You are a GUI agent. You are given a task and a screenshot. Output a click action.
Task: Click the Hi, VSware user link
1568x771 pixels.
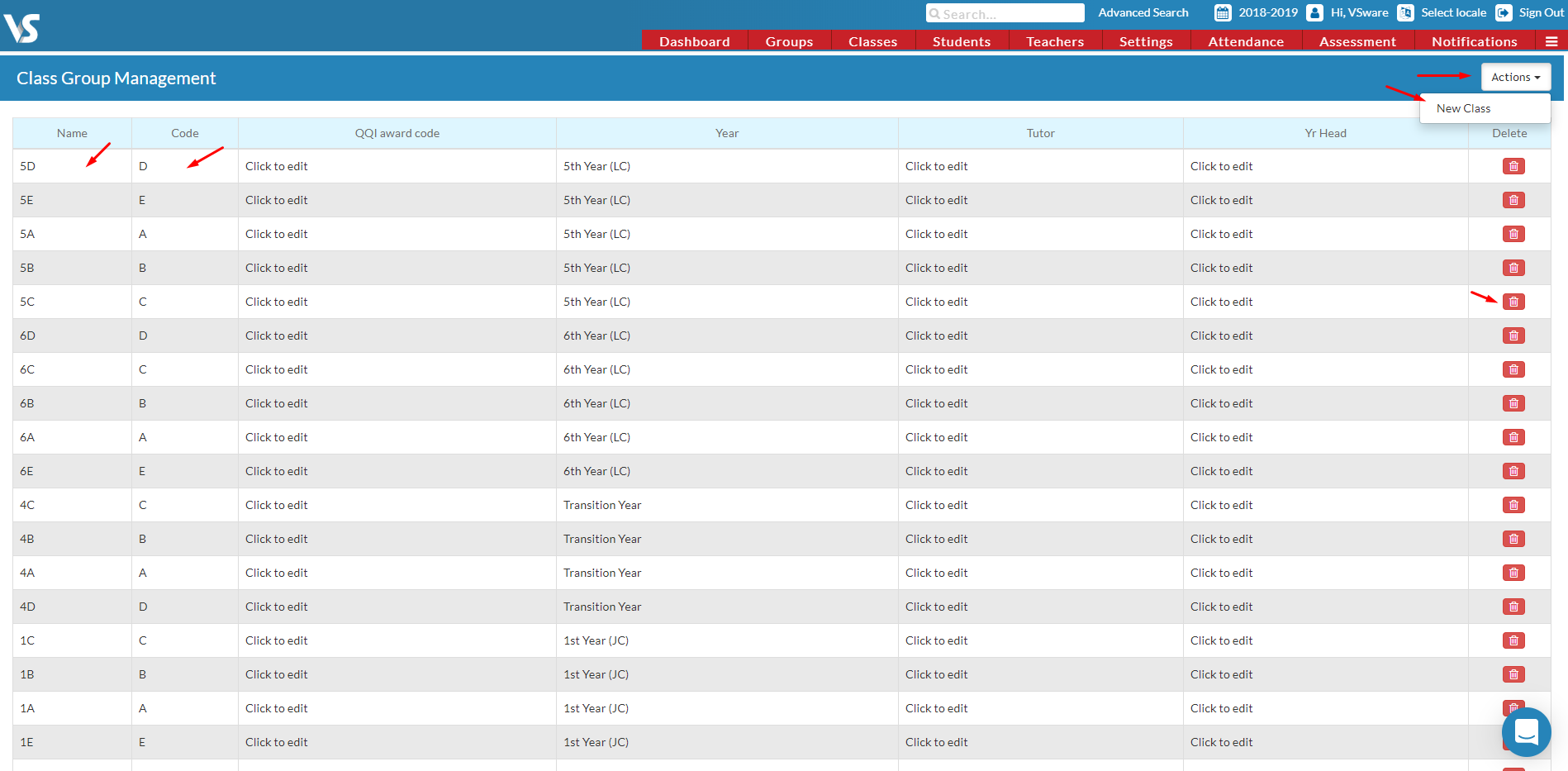(1360, 12)
